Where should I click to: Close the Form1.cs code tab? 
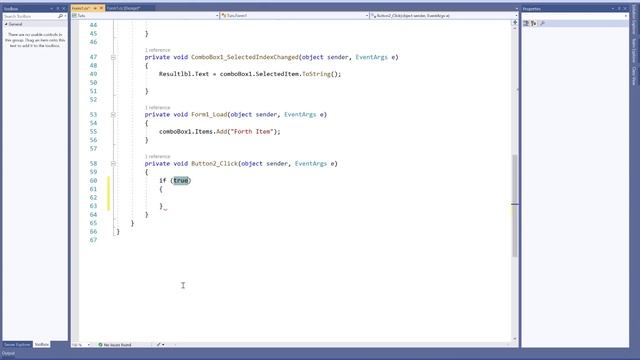(x=101, y=8)
